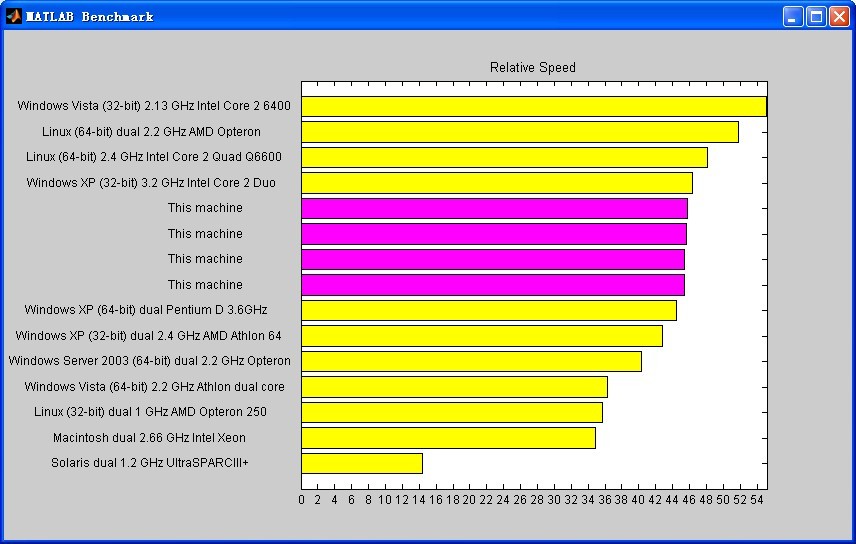Viewport: 856px width, 544px height.
Task: Click the topmost magenta "This machine" bar
Action: (x=494, y=208)
